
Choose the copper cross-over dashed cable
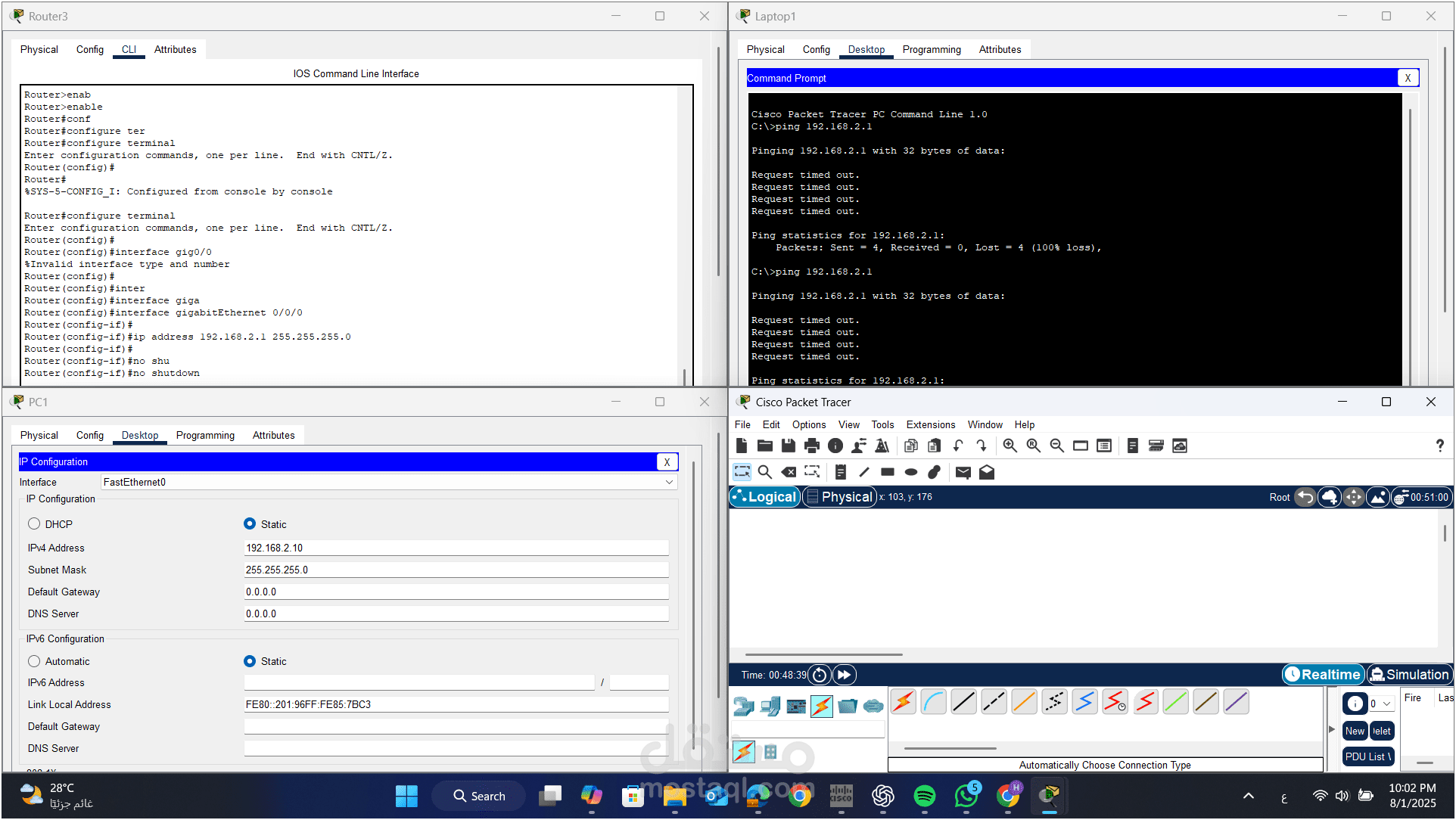(x=994, y=703)
